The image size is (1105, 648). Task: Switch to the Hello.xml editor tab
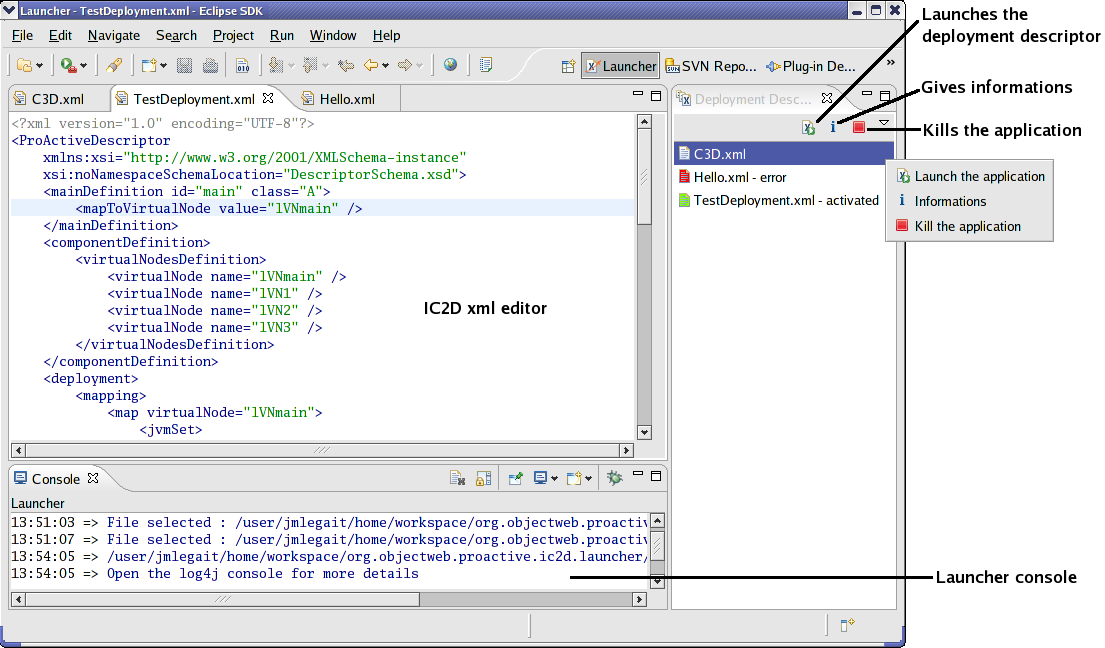point(347,99)
